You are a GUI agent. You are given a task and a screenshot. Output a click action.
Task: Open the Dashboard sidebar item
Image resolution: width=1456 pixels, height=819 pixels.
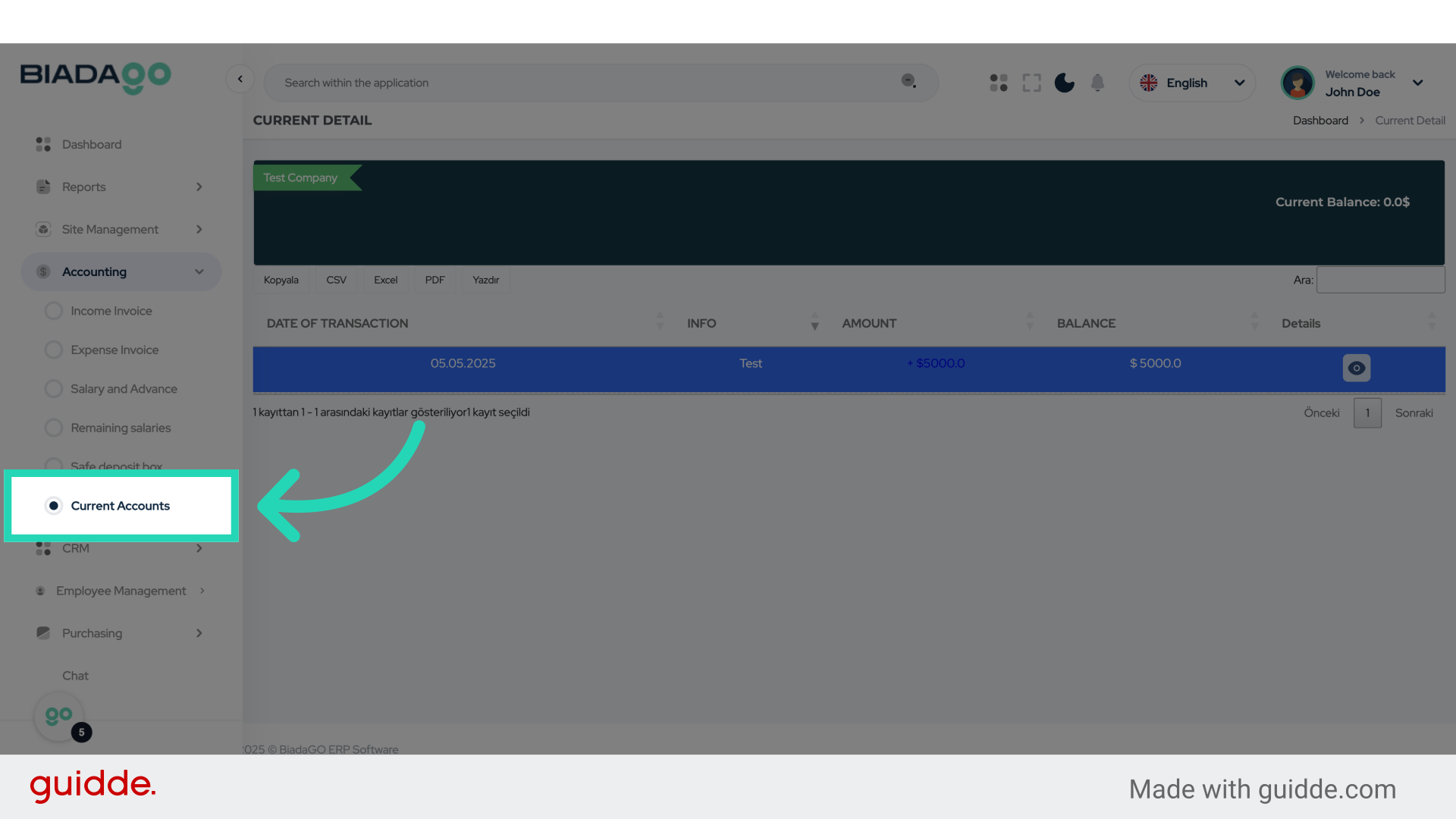[92, 144]
